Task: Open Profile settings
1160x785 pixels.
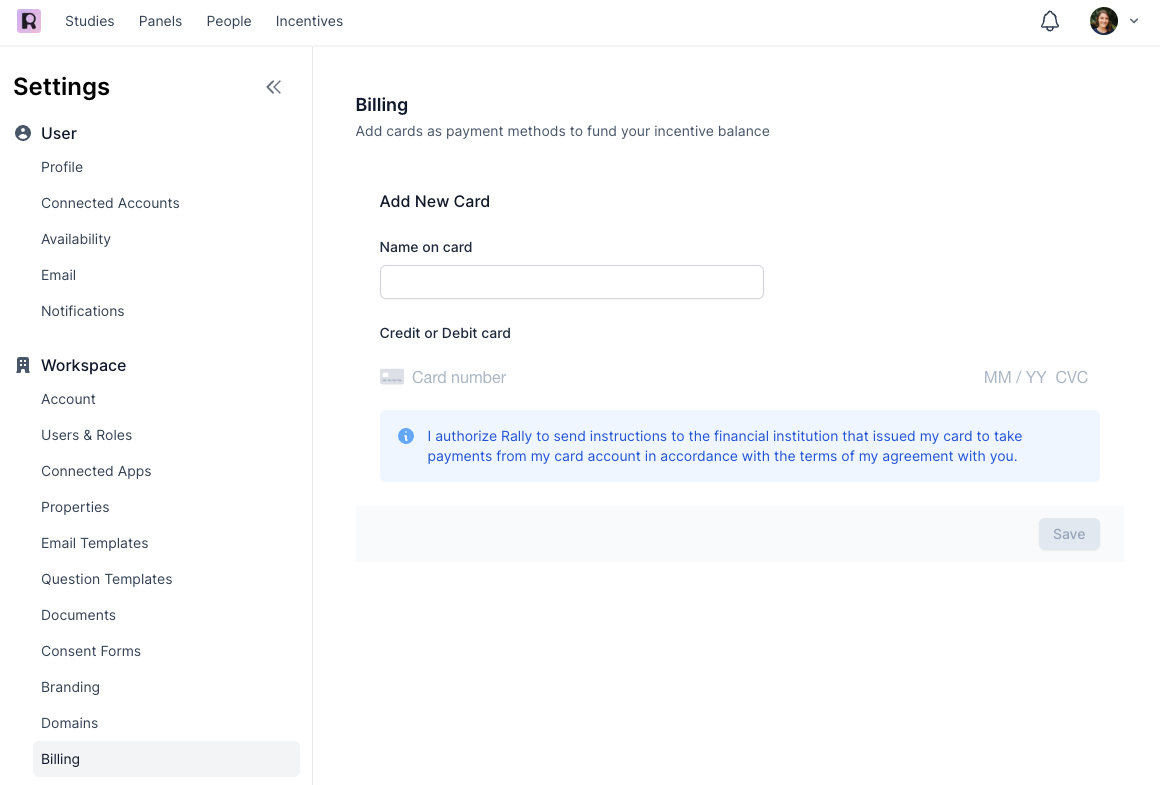Action: tap(62, 167)
